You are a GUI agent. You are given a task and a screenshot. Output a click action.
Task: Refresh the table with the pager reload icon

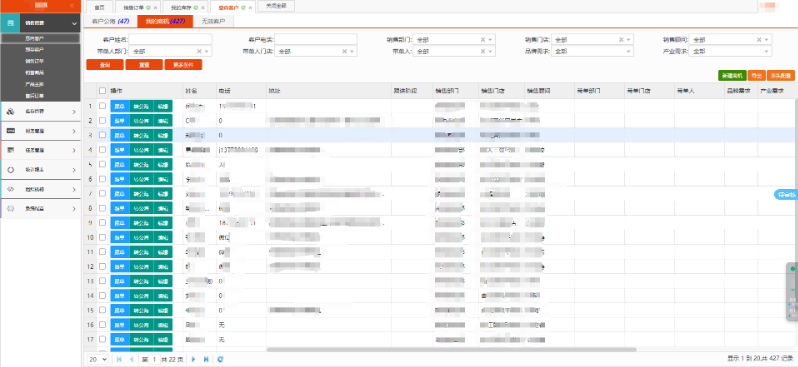click(220, 359)
